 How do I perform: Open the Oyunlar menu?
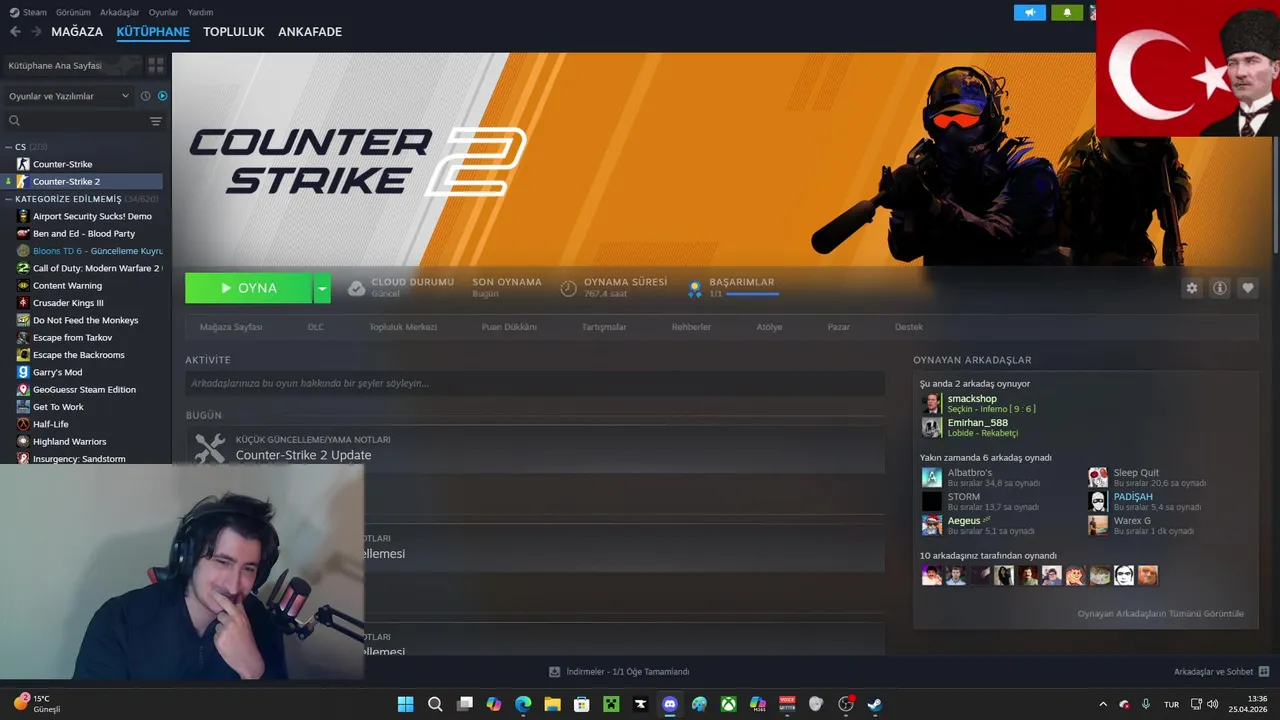click(163, 12)
